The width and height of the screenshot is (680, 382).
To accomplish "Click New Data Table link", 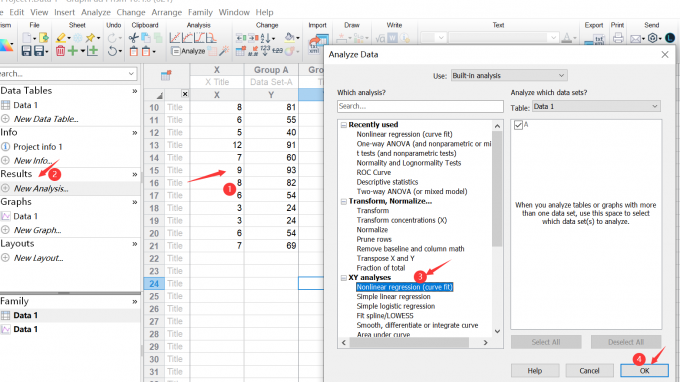I will (x=46, y=119).
